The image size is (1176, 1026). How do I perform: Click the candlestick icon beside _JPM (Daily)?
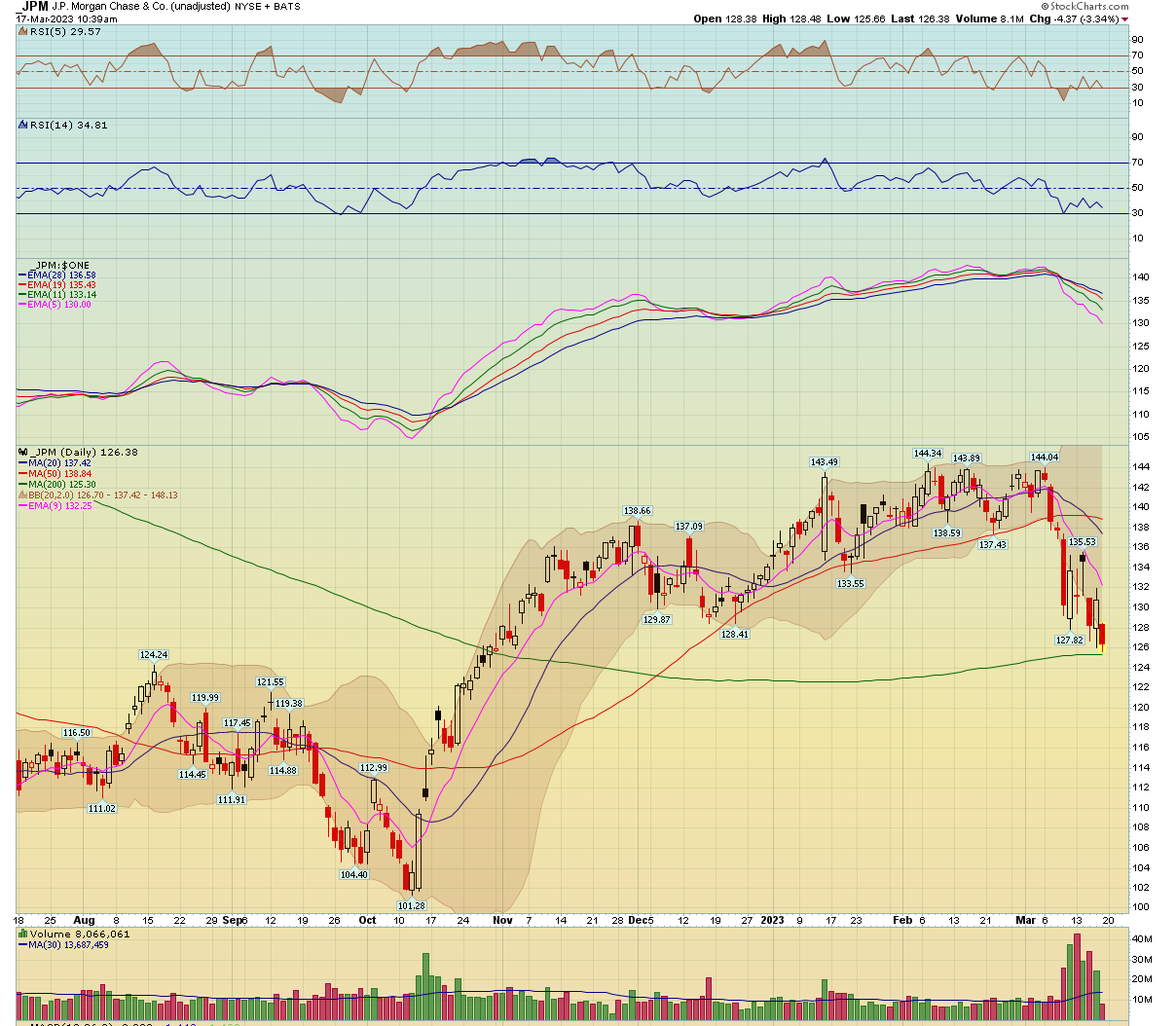click(23, 453)
